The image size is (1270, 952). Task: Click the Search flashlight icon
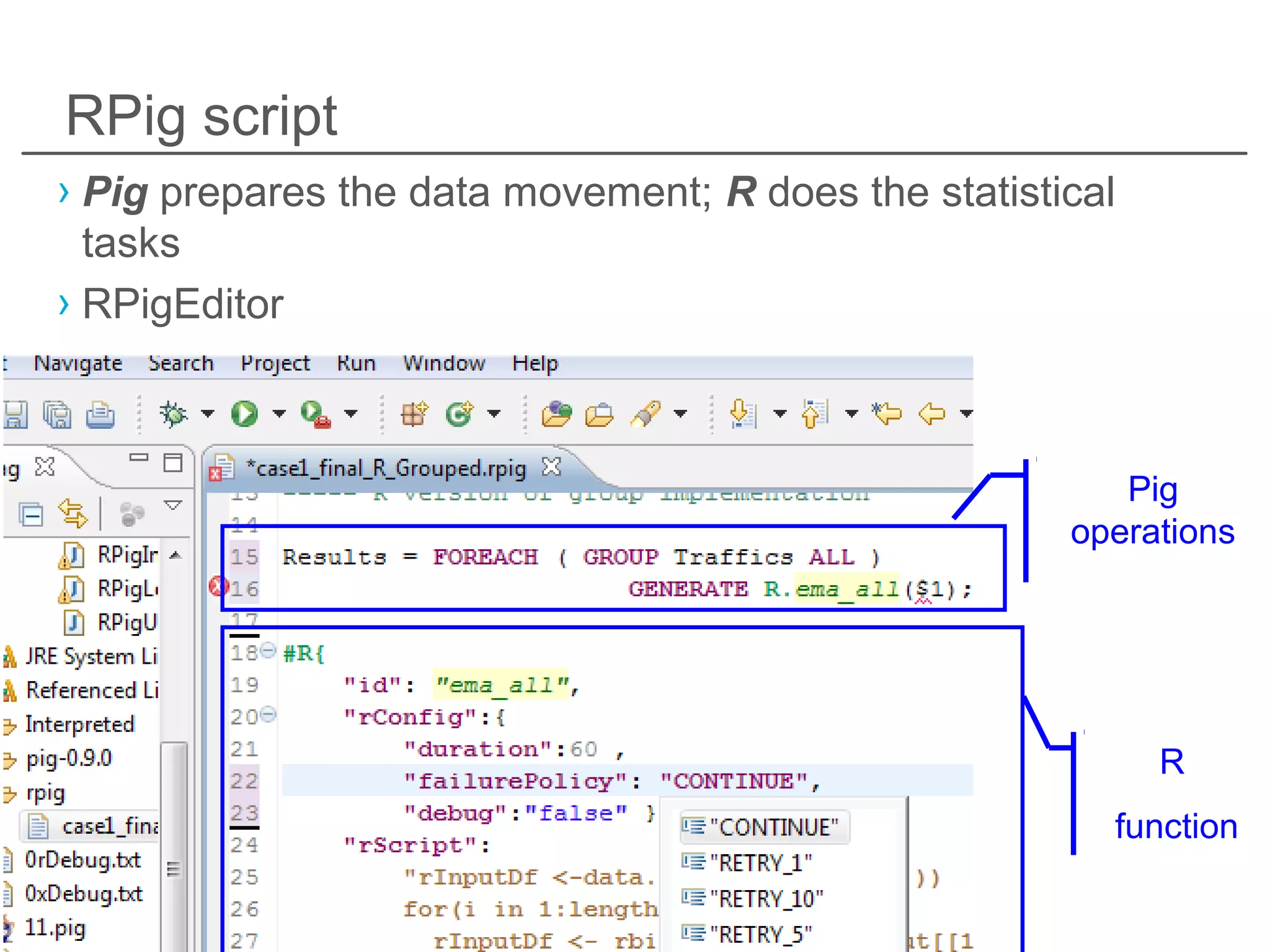tap(646, 413)
